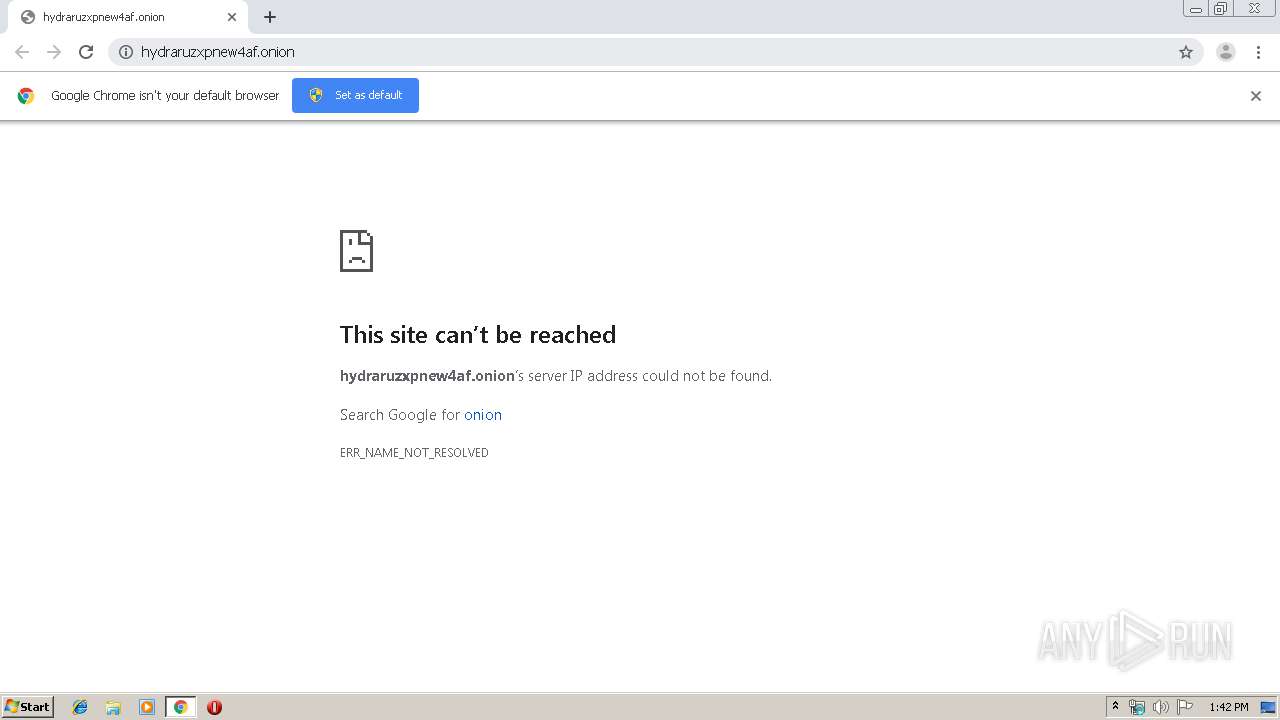Image resolution: width=1280 pixels, height=720 pixels.
Task: Click the sad page error icon
Action: coord(356,251)
